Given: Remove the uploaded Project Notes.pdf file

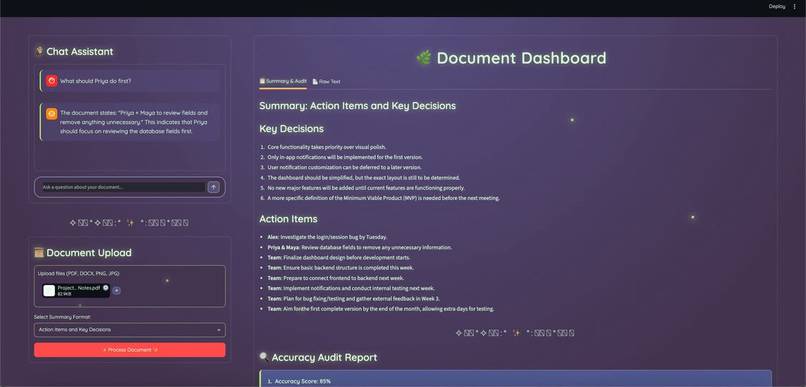Looking at the screenshot, I should point(105,288).
